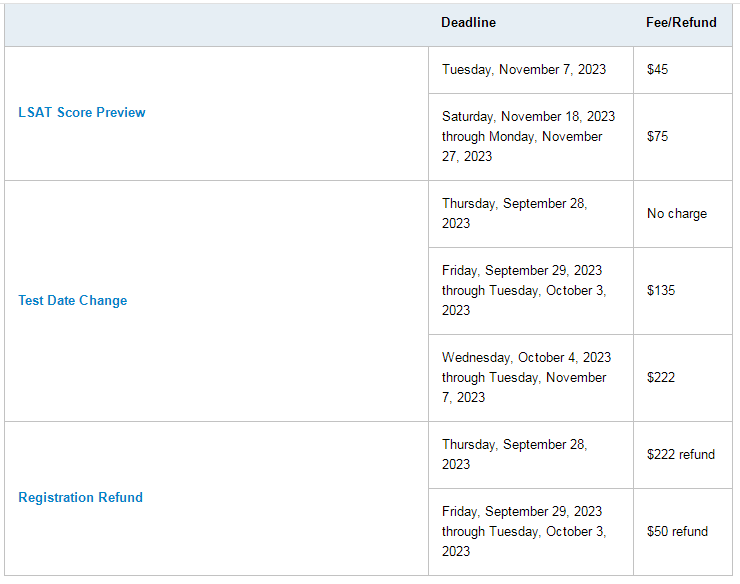This screenshot has width=740, height=584.
Task: Select the $50 refund cell
Action: tap(683, 532)
